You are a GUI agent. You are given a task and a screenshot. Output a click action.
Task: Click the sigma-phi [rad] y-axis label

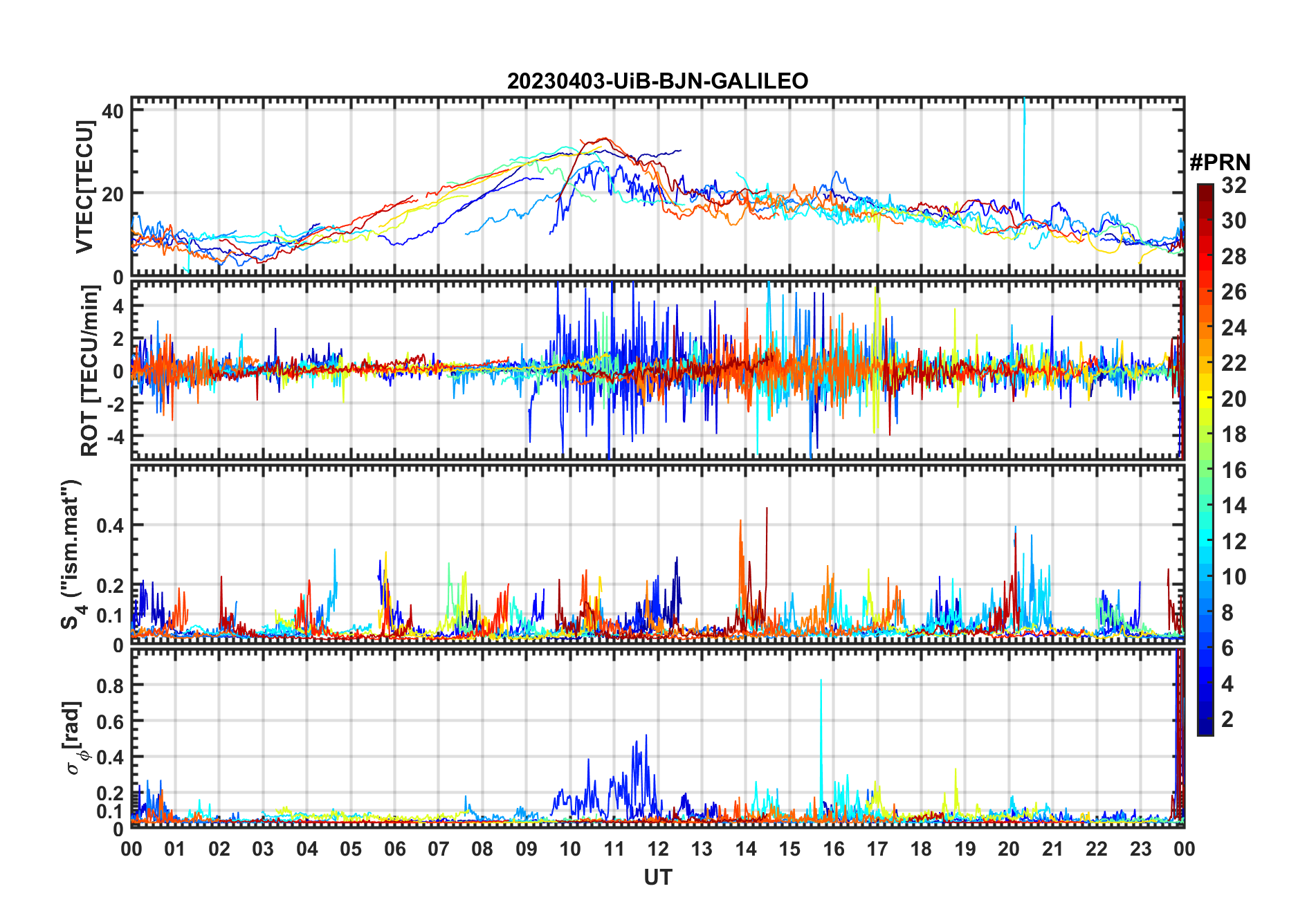click(x=74, y=737)
